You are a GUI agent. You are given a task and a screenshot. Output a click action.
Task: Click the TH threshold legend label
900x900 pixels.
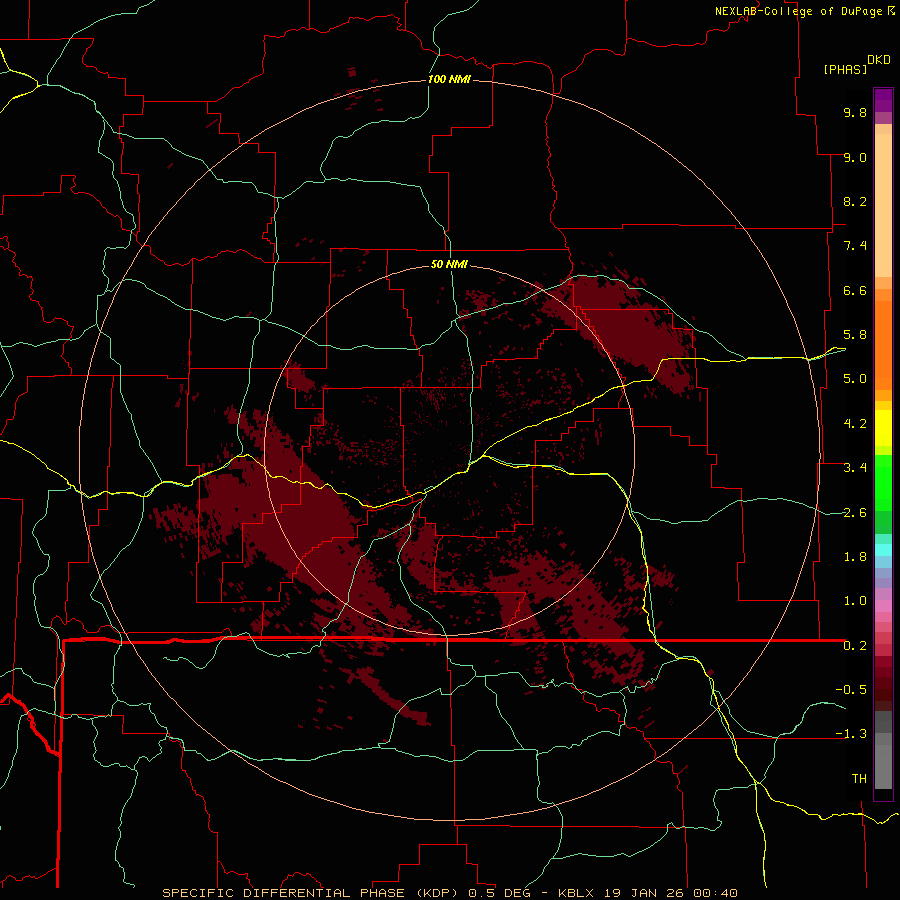point(859,779)
